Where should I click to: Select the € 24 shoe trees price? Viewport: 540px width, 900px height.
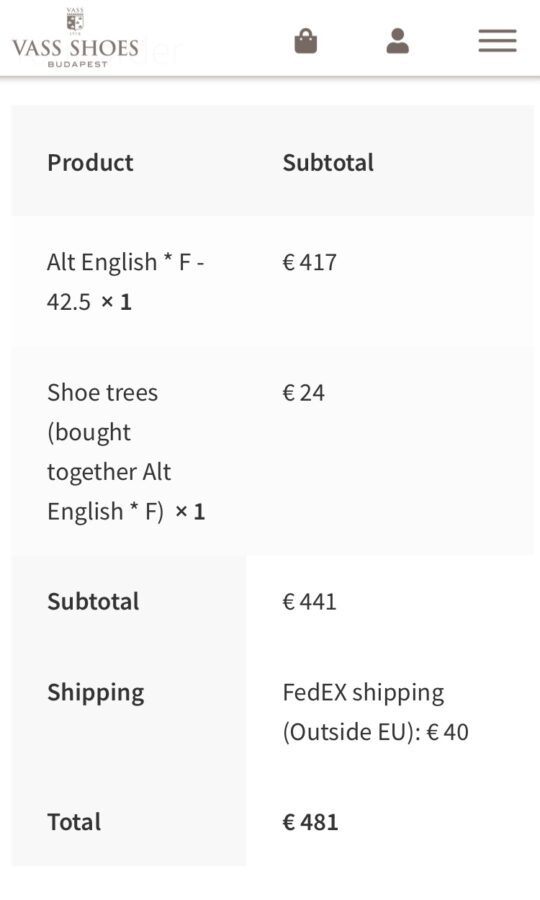303,393
